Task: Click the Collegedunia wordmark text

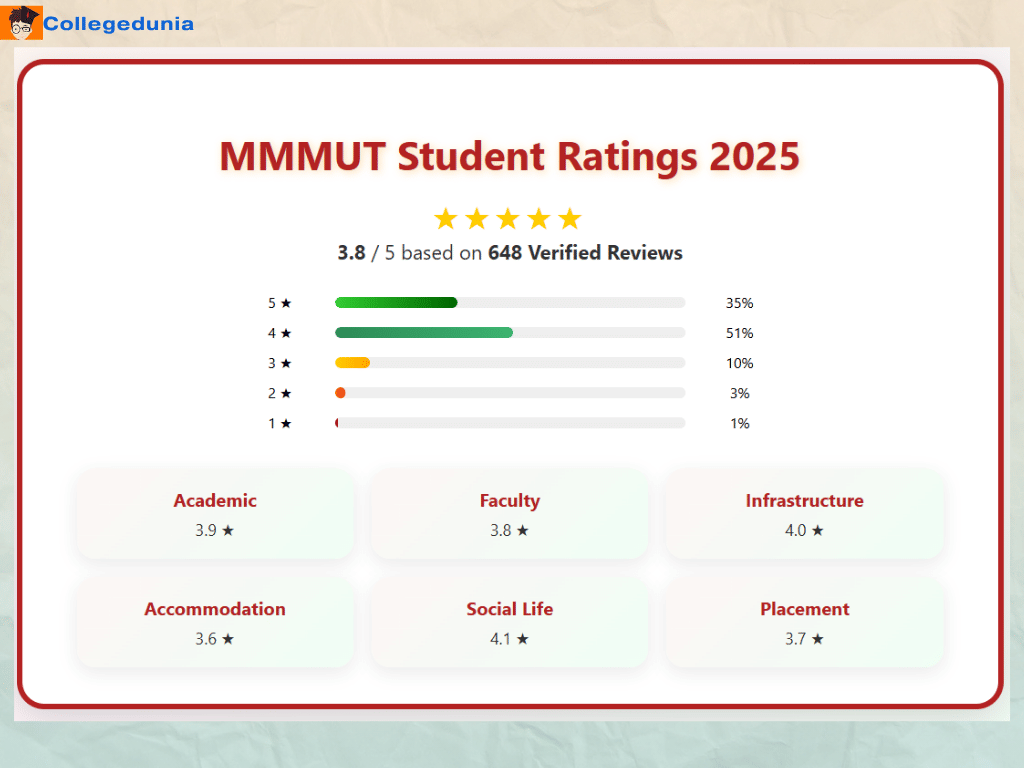Action: pyautogui.click(x=117, y=22)
